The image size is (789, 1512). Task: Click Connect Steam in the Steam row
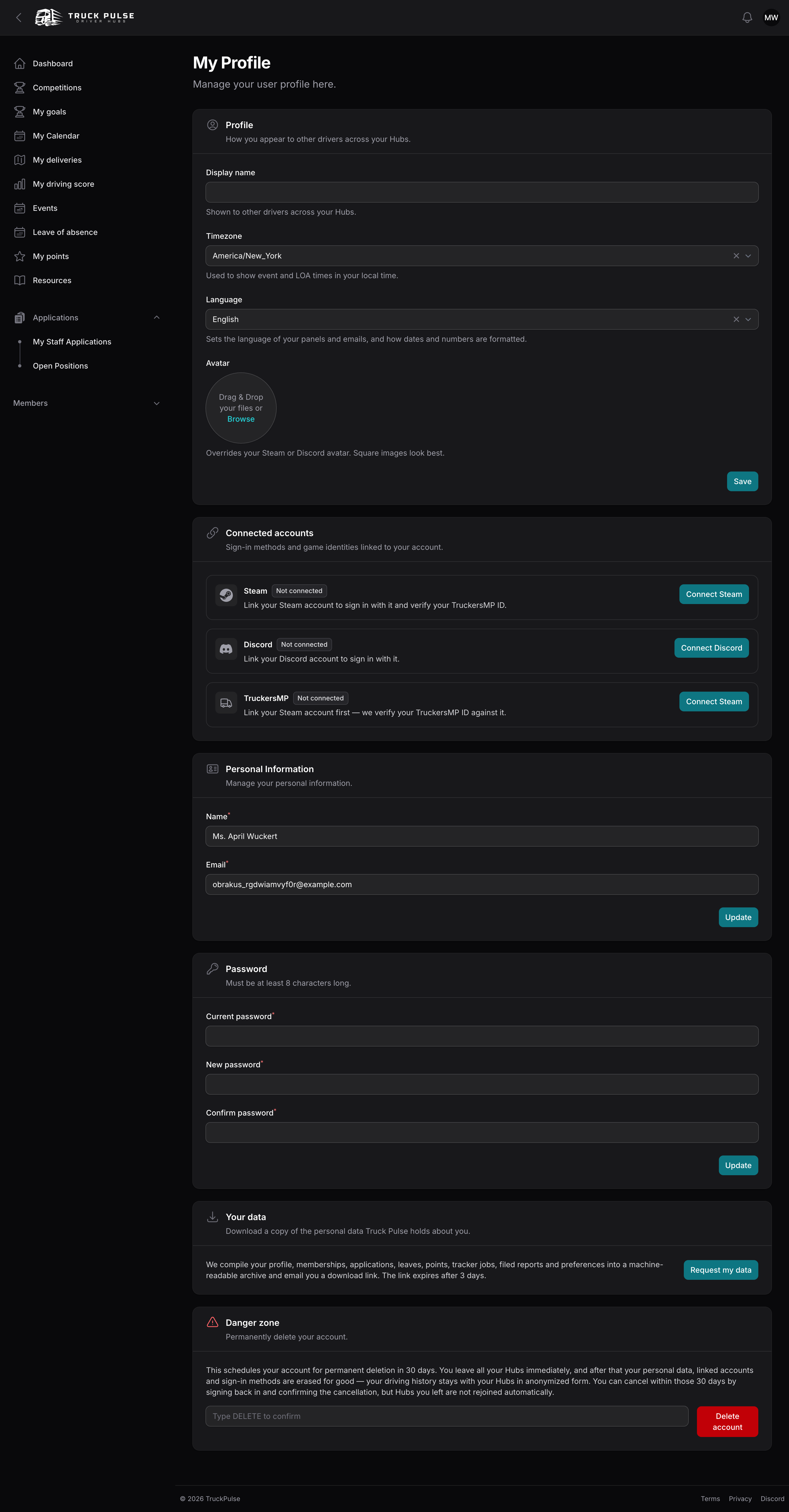click(714, 594)
